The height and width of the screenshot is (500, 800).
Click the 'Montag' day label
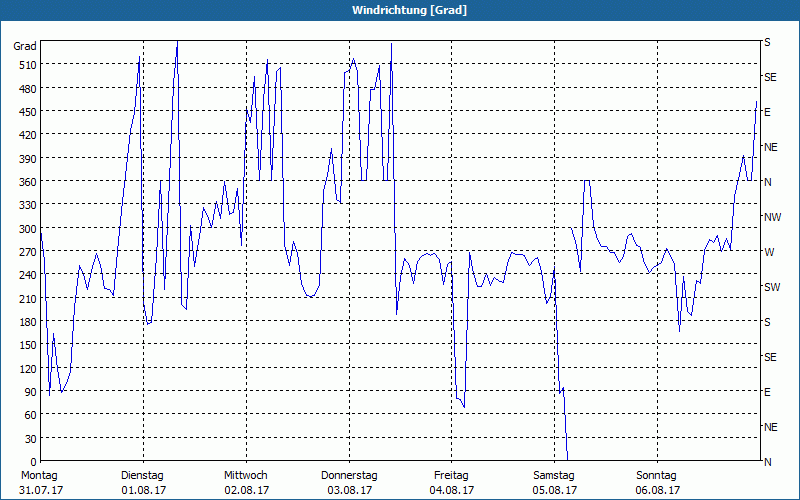(x=39, y=476)
